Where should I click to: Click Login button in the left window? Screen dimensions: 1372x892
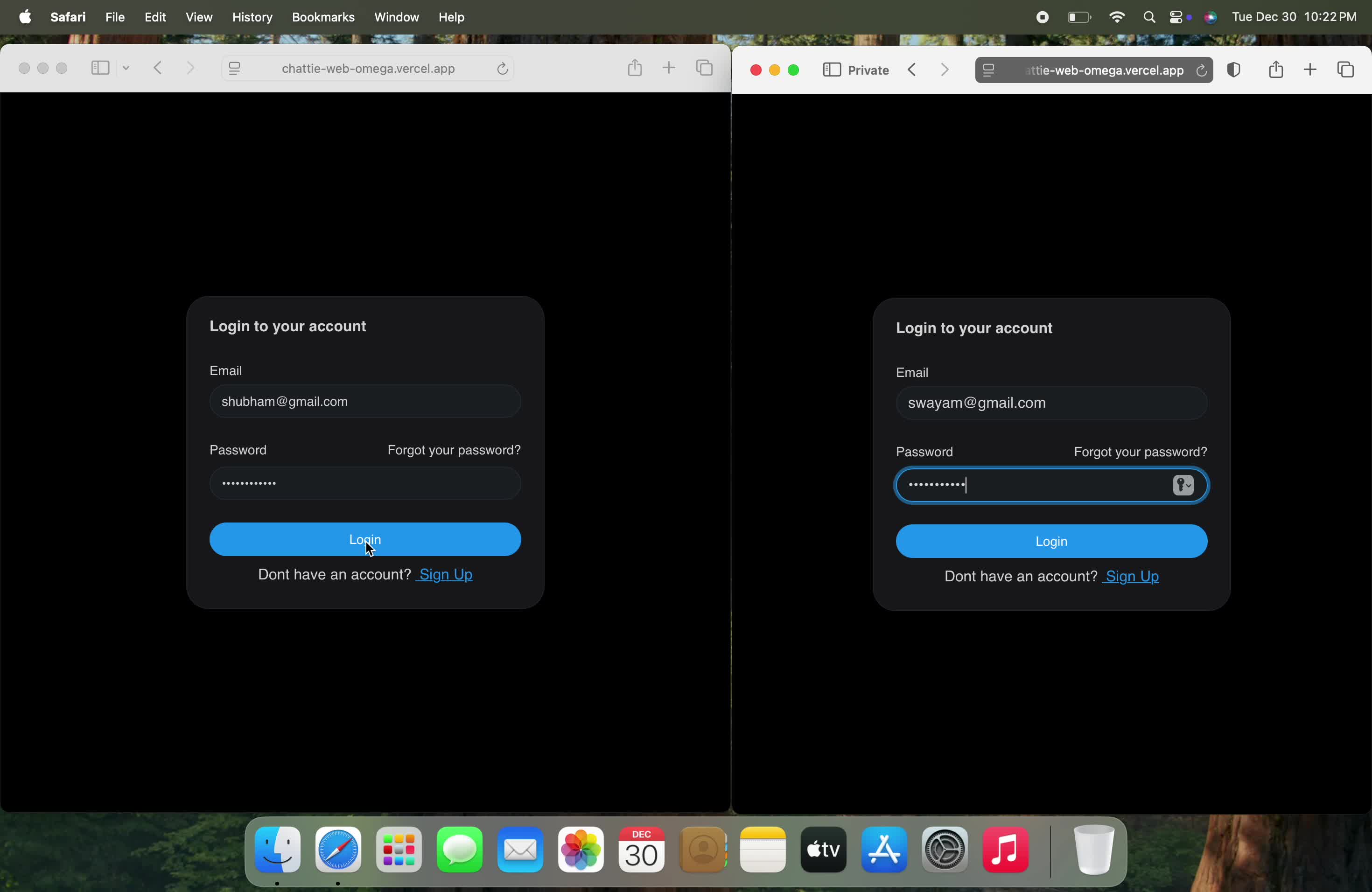pyautogui.click(x=365, y=539)
